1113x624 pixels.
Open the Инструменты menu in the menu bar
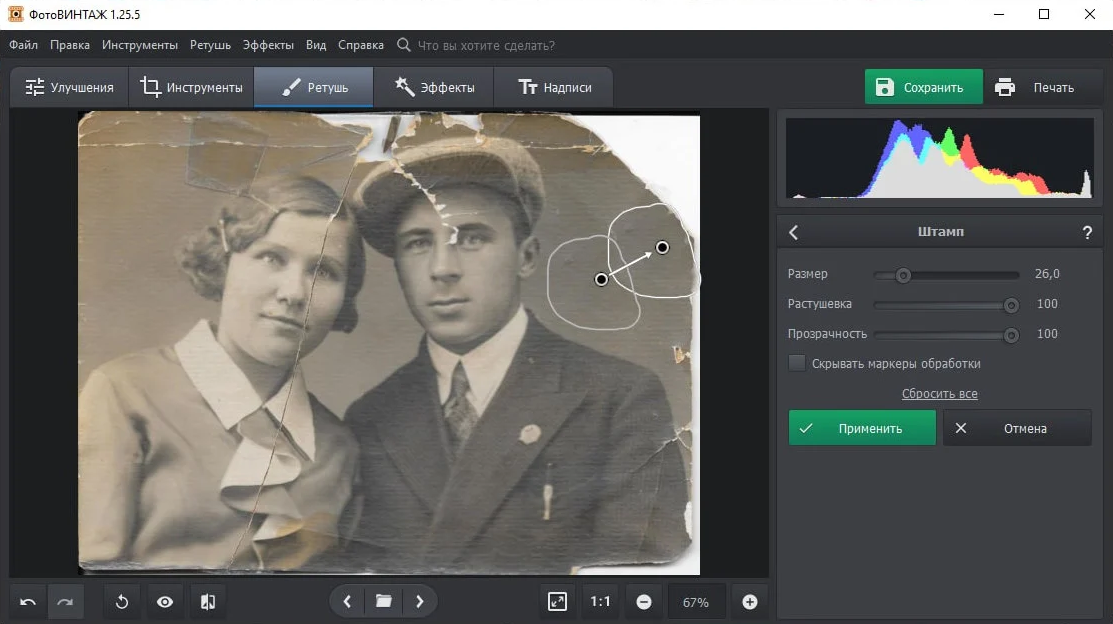140,45
